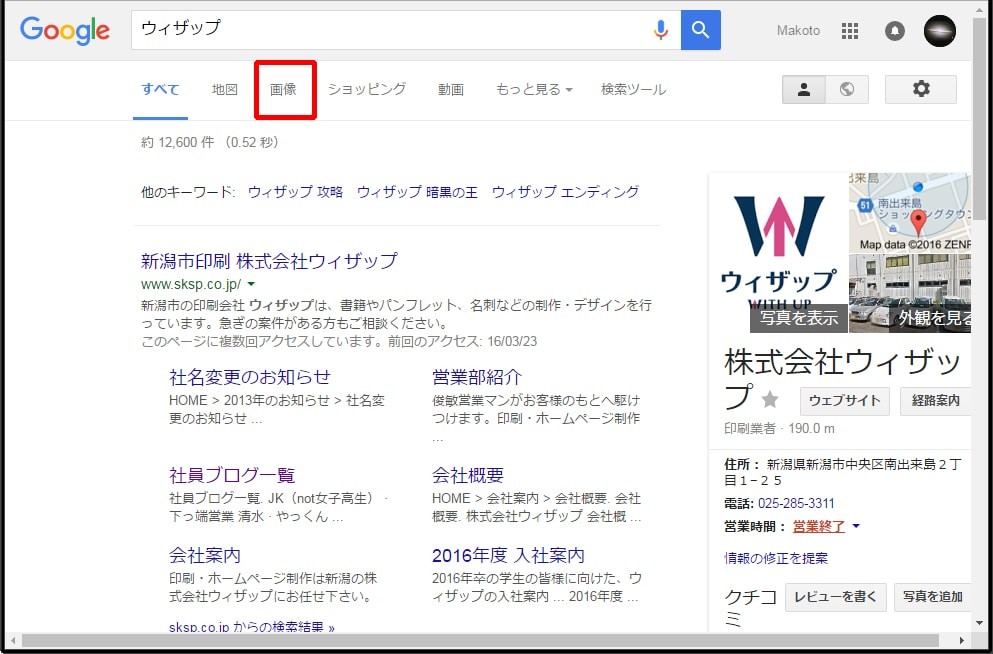
Task: Click horizontal scrollbar right arrow
Action: coord(962,641)
